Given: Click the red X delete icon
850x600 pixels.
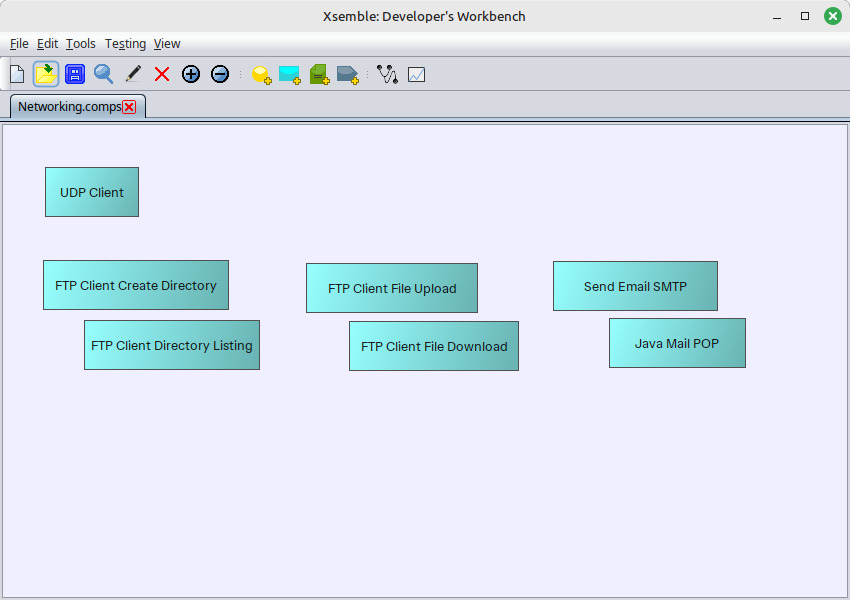Looking at the screenshot, I should pyautogui.click(x=162, y=74).
